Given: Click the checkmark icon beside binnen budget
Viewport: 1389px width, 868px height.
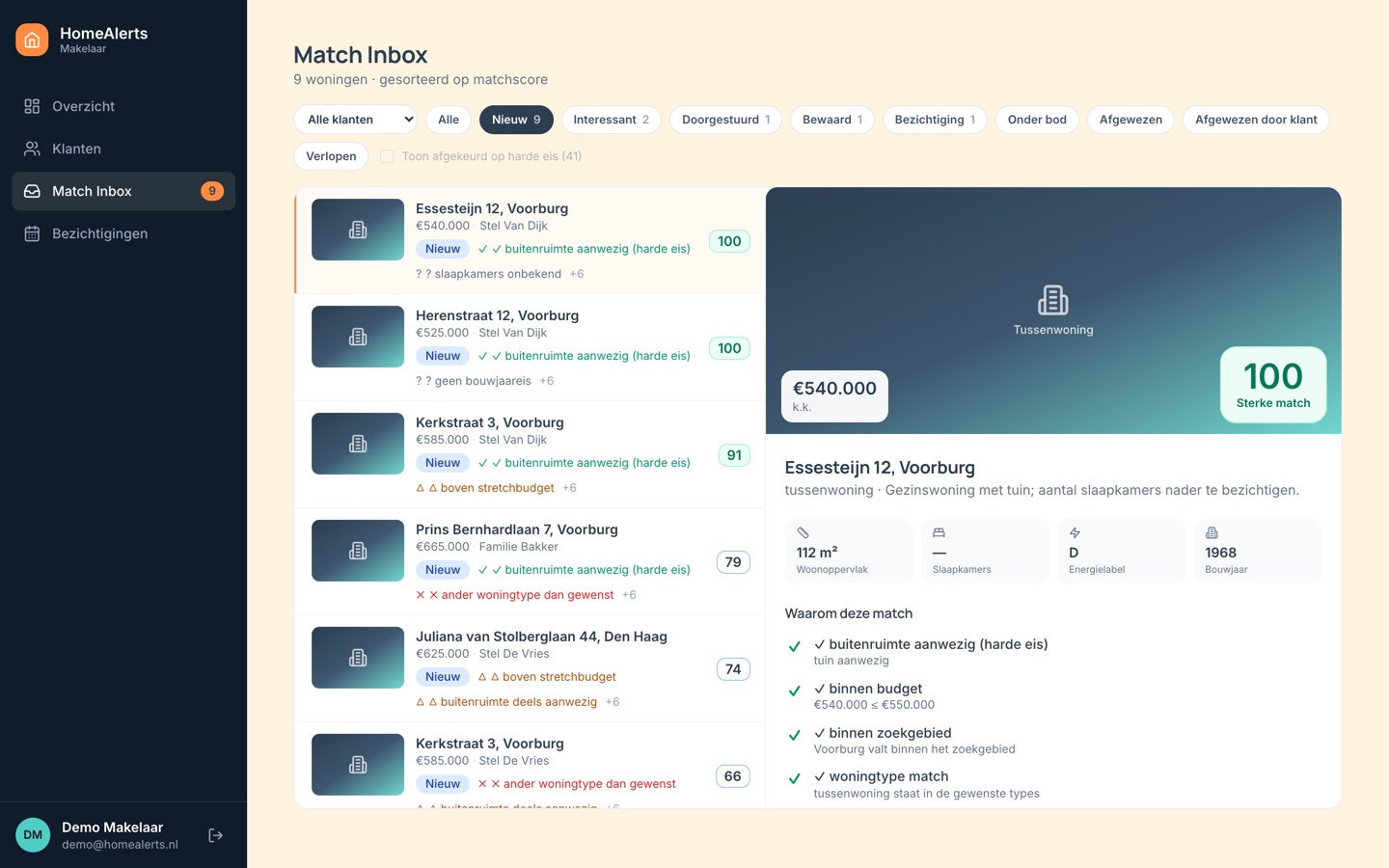Looking at the screenshot, I should (795, 691).
